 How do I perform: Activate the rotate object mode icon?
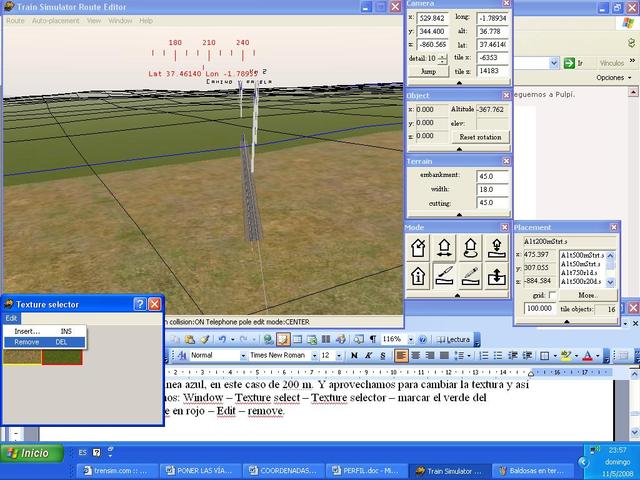point(471,247)
